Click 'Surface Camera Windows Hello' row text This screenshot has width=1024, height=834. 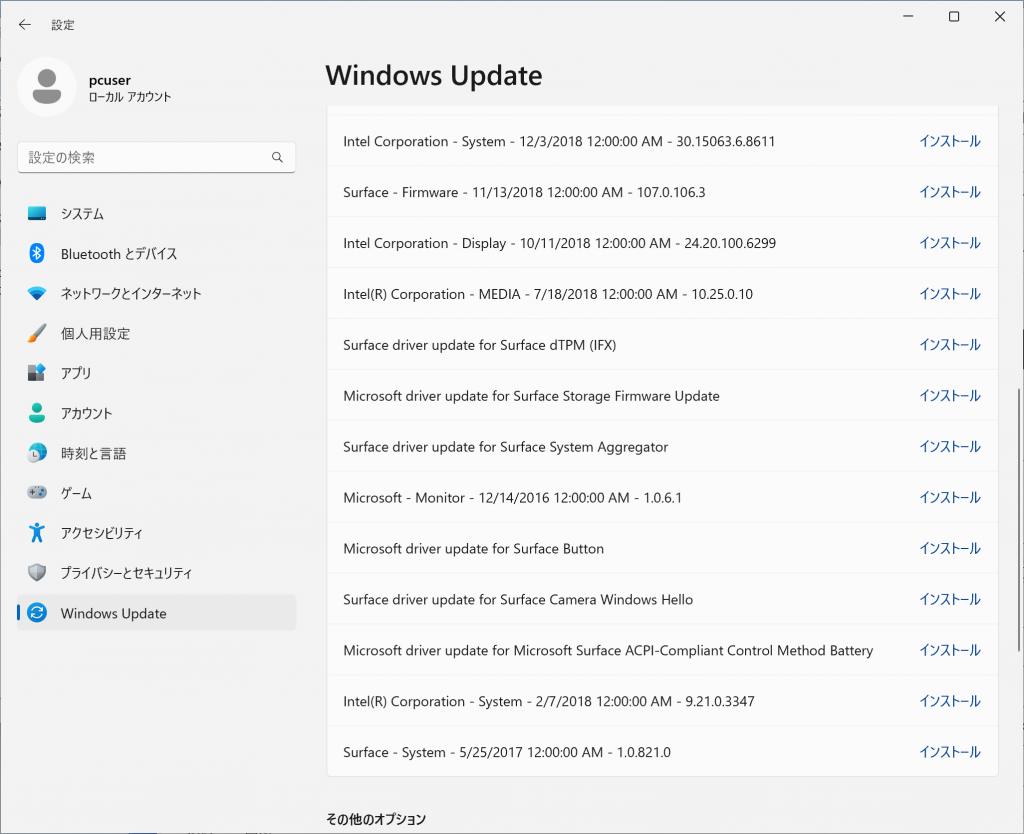518,600
